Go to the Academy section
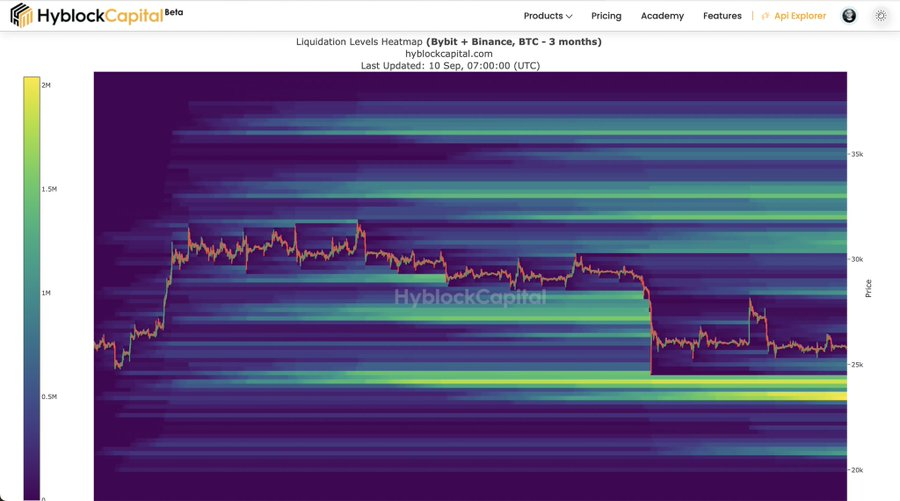 point(662,16)
